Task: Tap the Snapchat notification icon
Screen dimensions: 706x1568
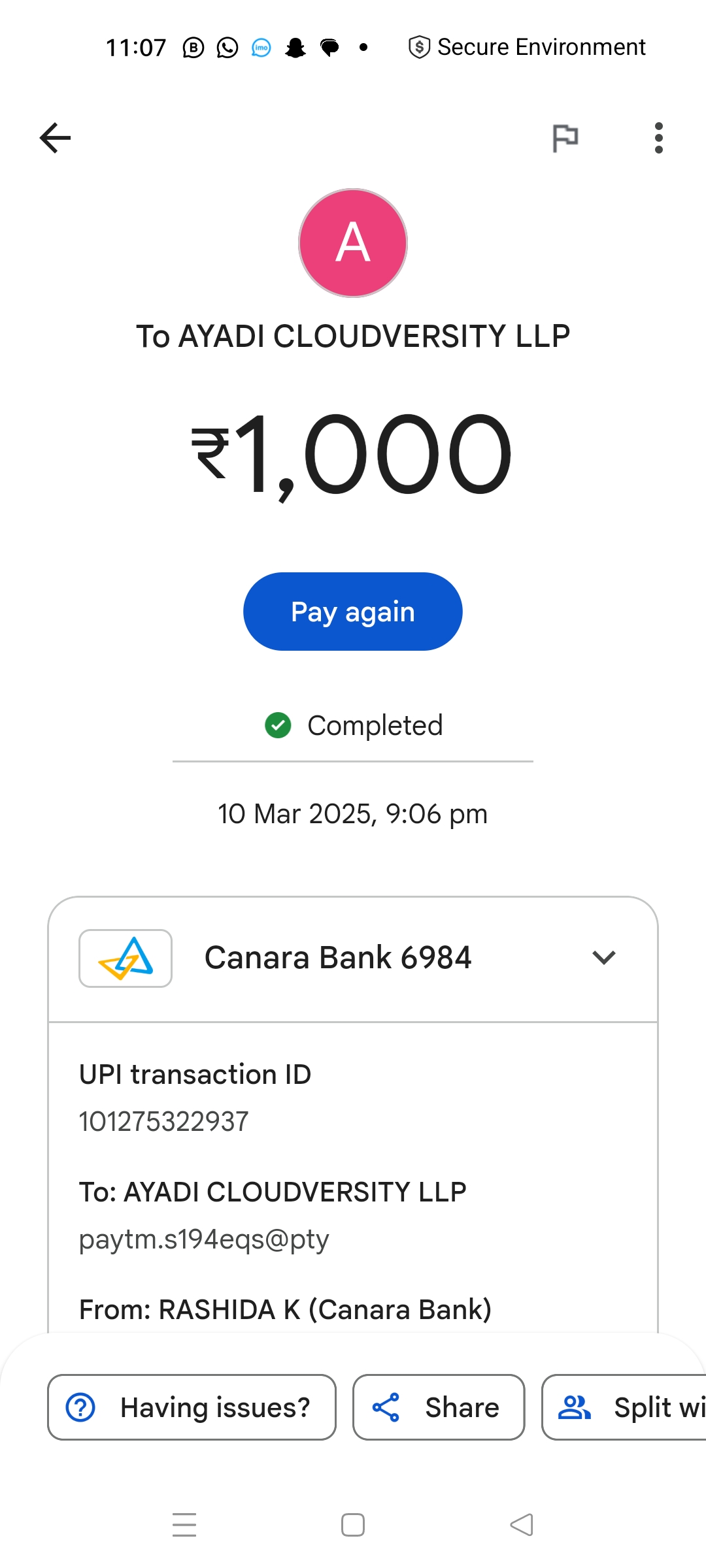Action: point(295,48)
